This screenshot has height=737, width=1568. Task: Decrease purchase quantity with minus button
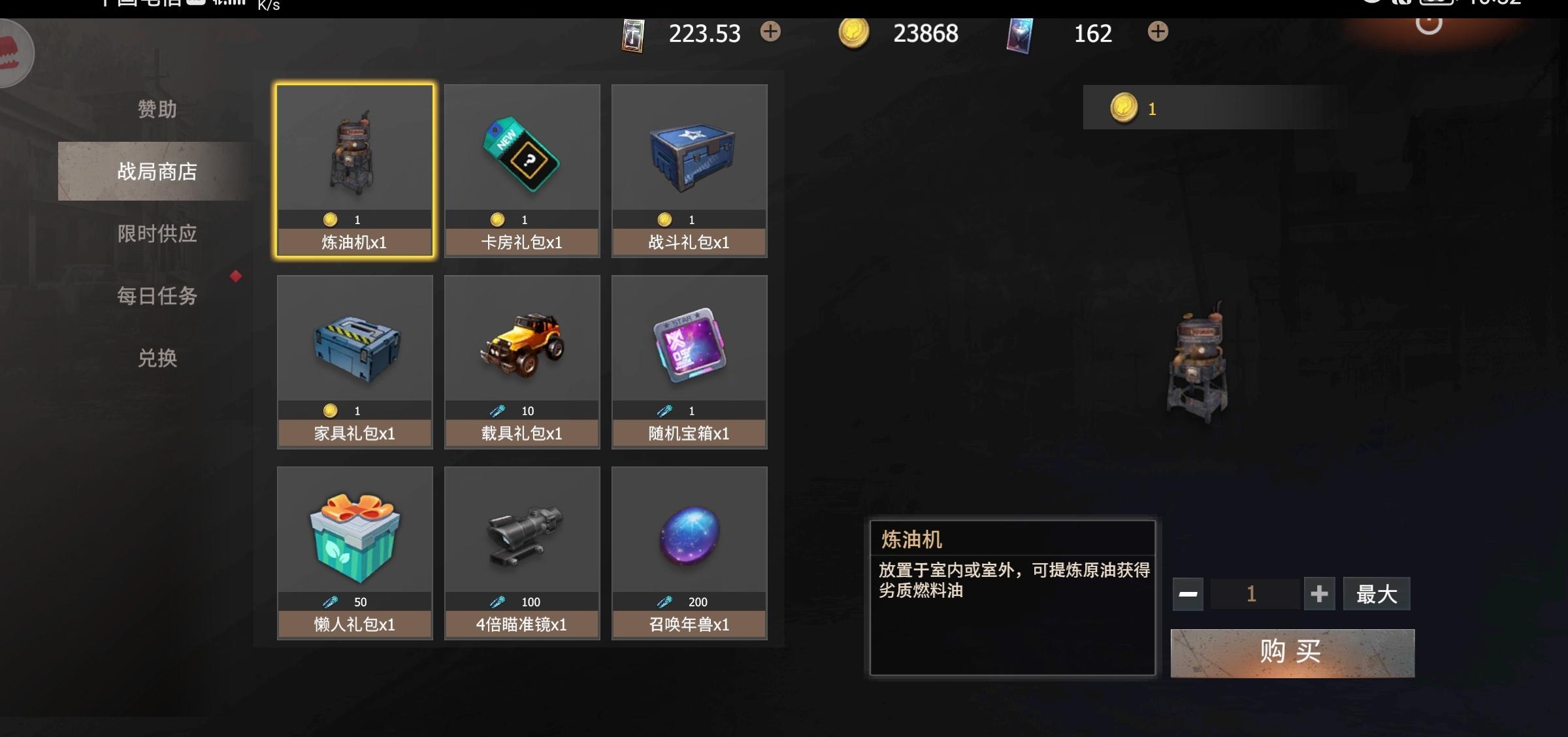[1188, 594]
